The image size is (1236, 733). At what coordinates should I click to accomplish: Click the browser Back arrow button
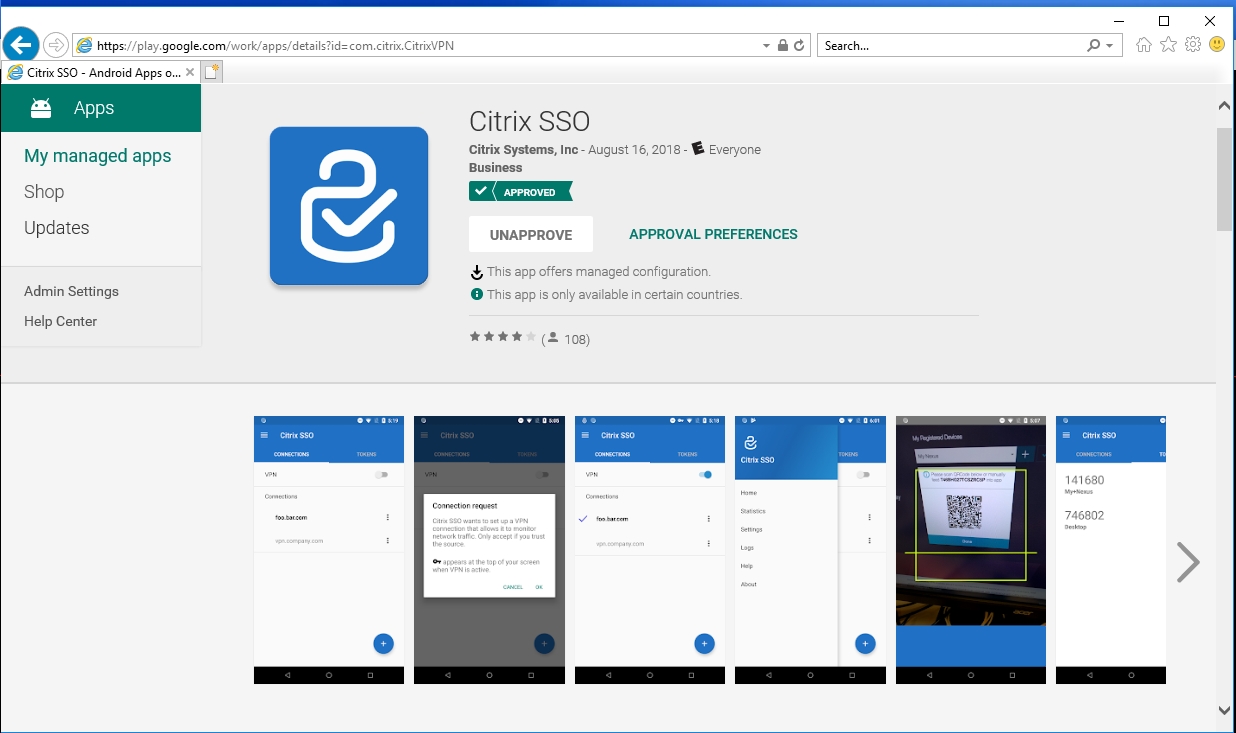(21, 45)
